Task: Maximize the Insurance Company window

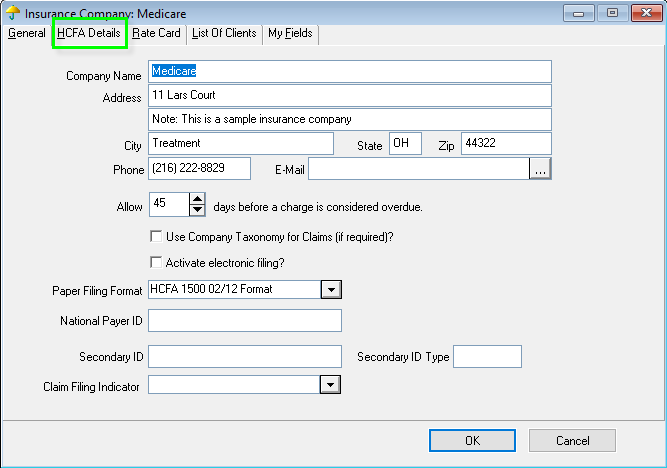Action: tap(612, 13)
